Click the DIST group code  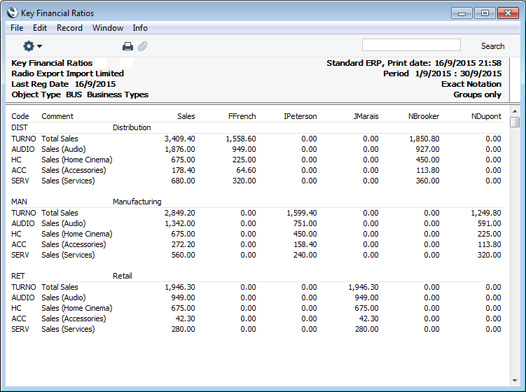point(19,127)
